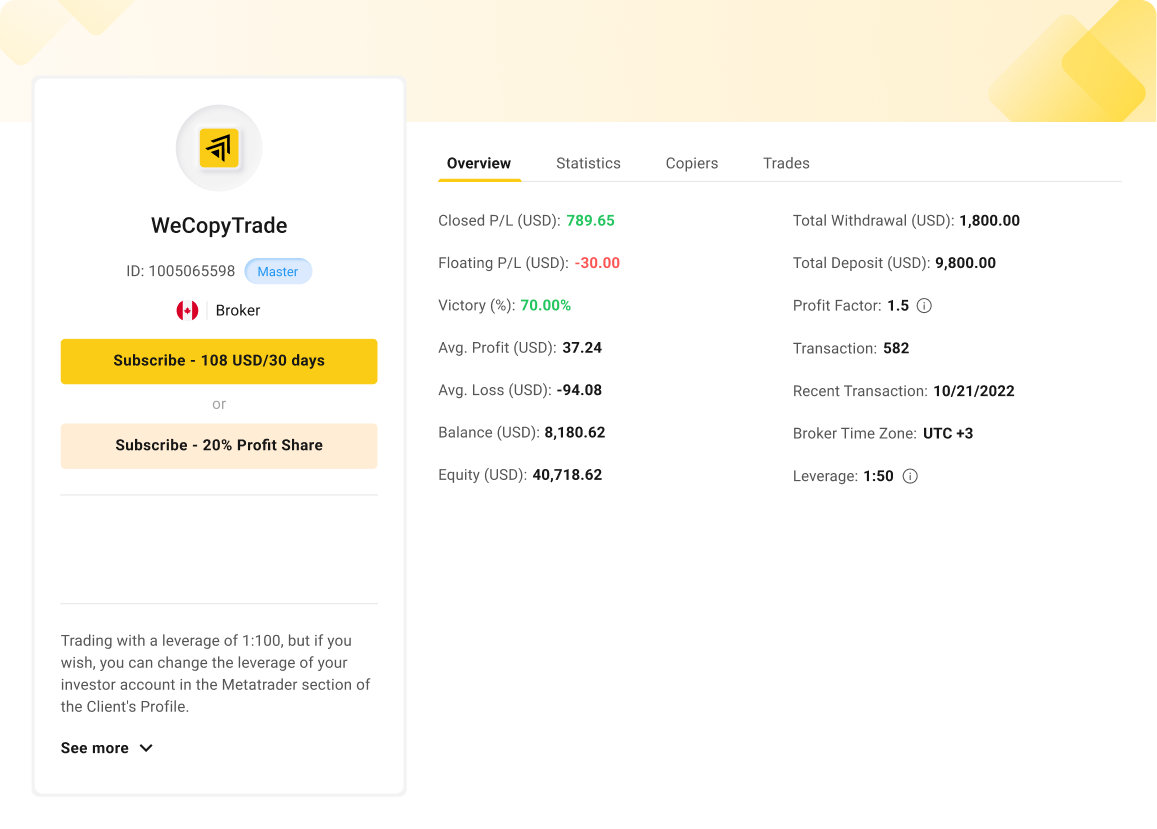Viewport: 1157px width, 829px height.
Task: Click the trader ID 1005065598
Action: point(181,271)
